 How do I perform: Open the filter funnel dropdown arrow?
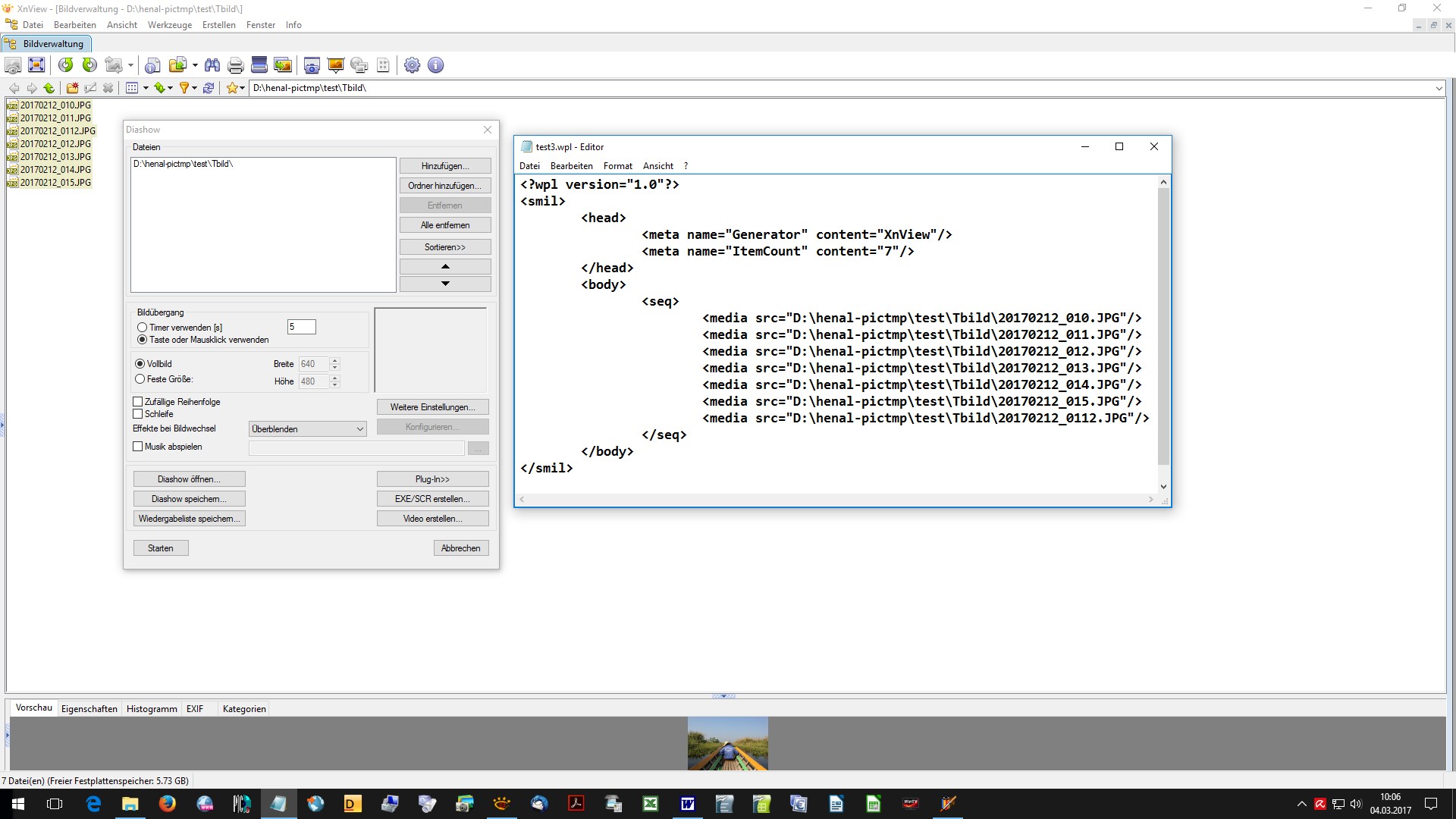195,88
